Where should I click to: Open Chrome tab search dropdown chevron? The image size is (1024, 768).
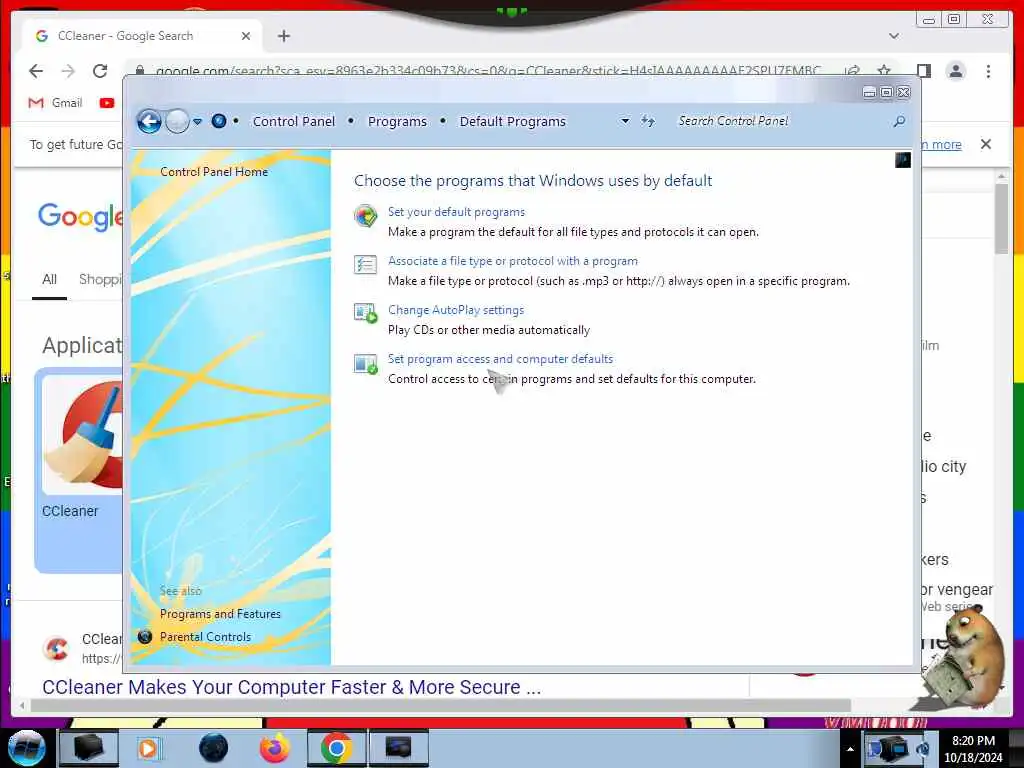click(894, 36)
